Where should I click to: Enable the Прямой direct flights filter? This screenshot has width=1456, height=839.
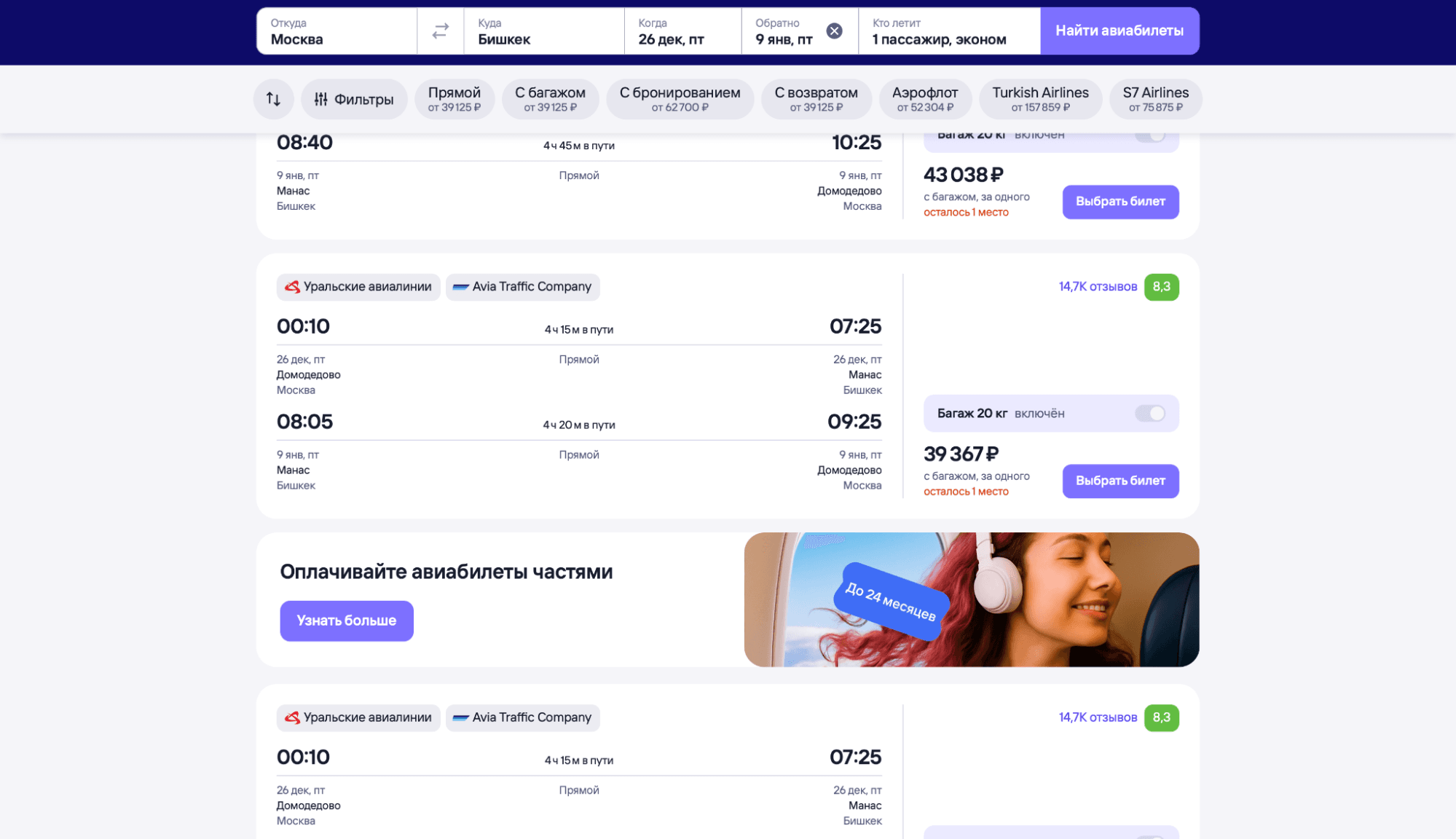point(454,99)
